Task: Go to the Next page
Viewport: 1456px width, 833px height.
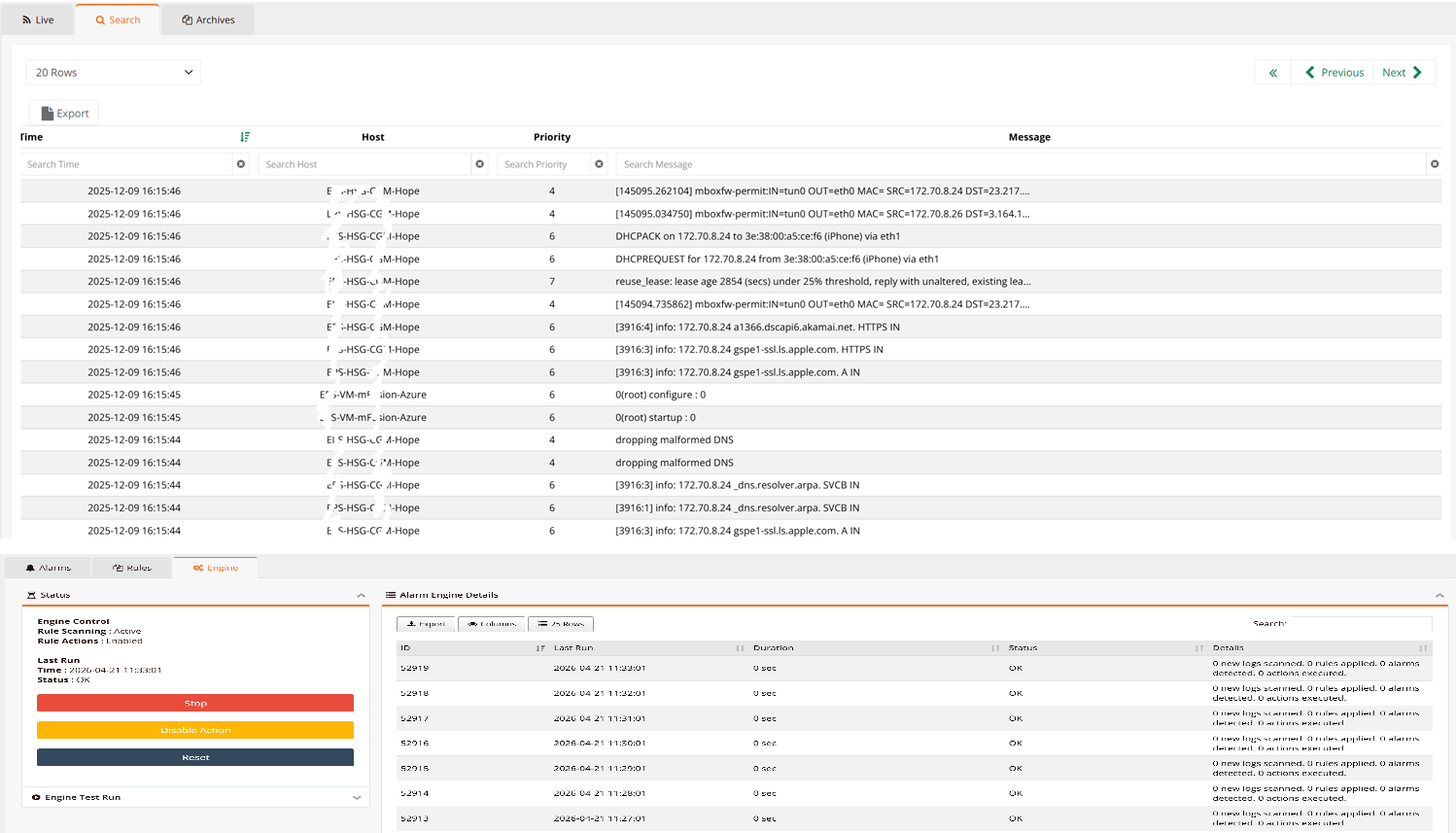Action: (1403, 72)
